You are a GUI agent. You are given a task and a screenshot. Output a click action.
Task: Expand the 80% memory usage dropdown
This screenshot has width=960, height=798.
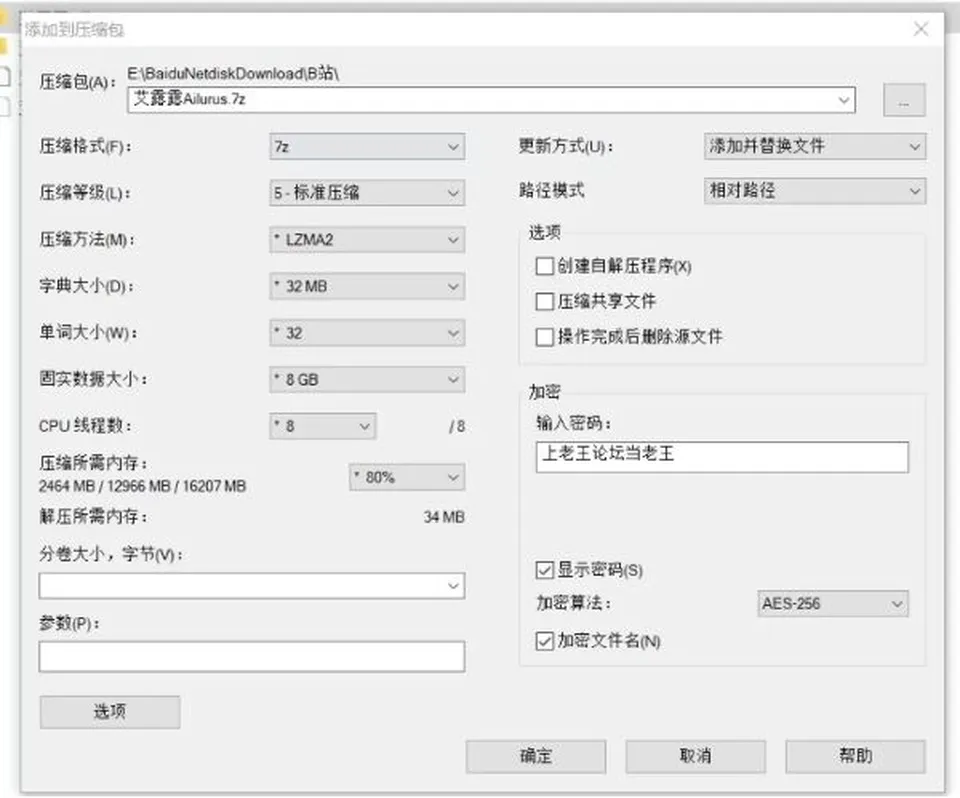[407, 478]
